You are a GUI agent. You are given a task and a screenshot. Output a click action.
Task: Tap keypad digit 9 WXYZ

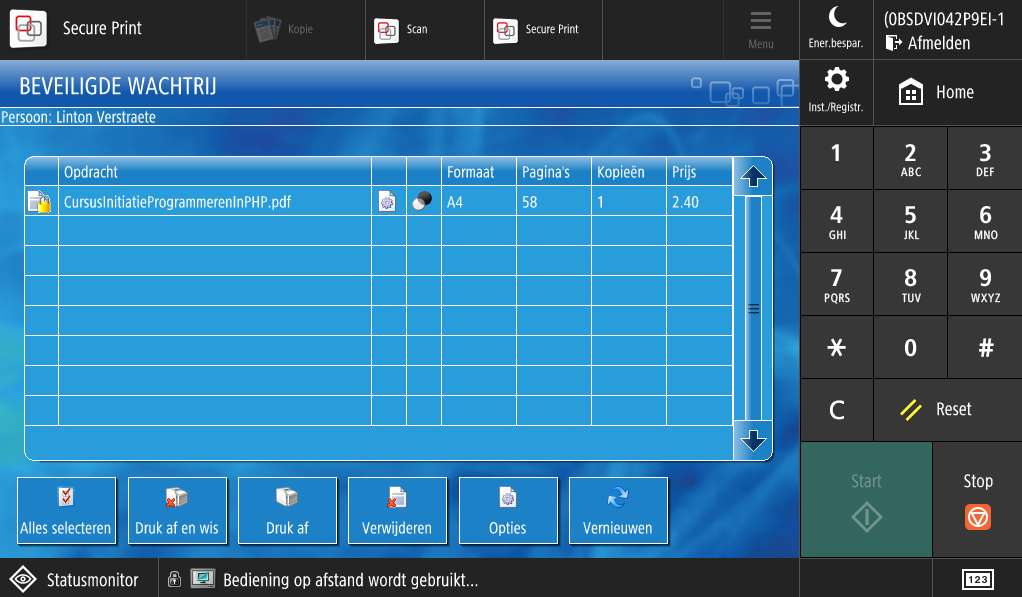[985, 285]
